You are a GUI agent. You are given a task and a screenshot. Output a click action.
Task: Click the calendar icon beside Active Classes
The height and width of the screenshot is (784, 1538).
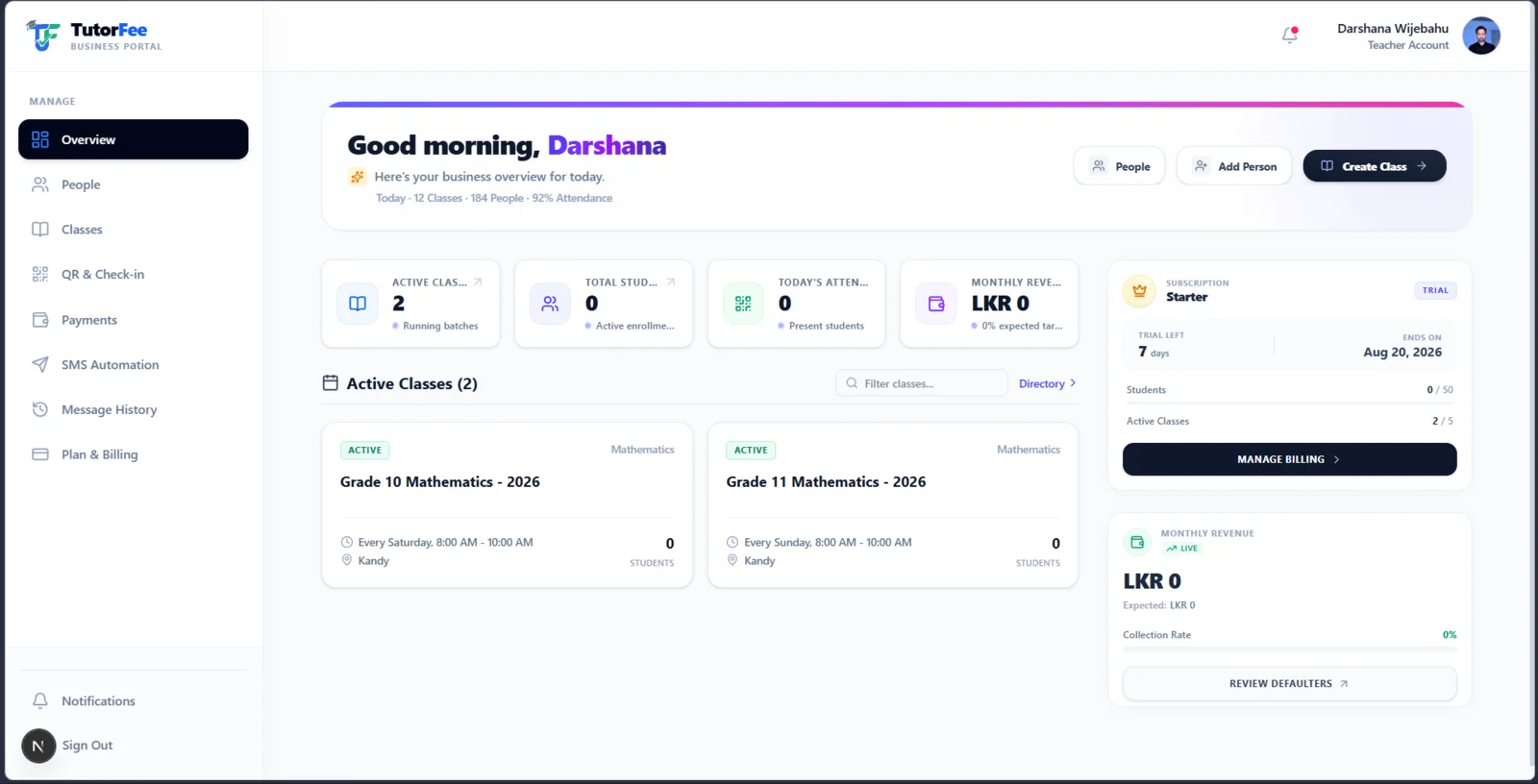[x=331, y=383]
